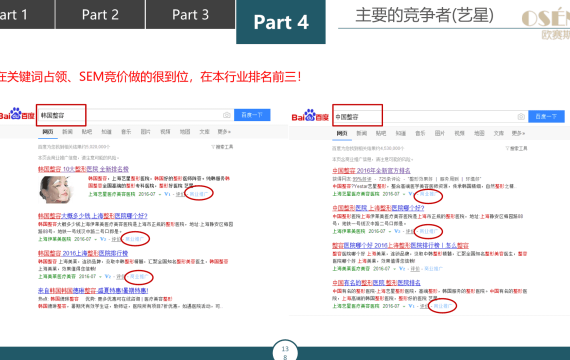The image size is (570, 360).
Task: Open result link 韩国整容 2016上海整形医院排行榜
Action: [x=83, y=253]
